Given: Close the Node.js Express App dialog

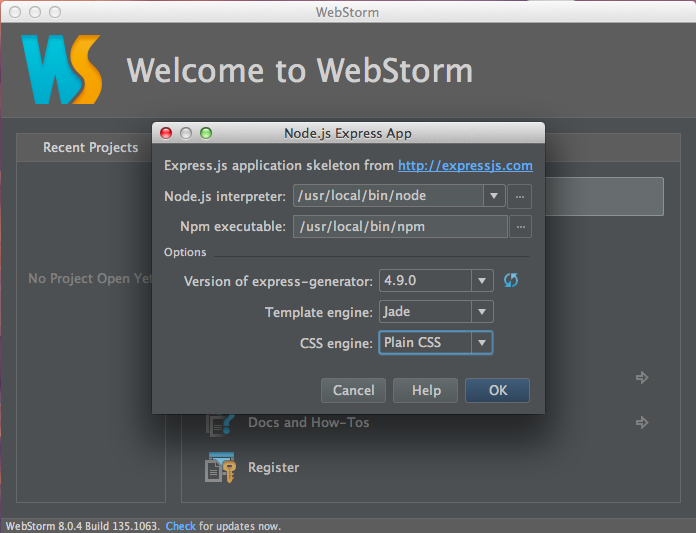Looking at the screenshot, I should (166, 133).
